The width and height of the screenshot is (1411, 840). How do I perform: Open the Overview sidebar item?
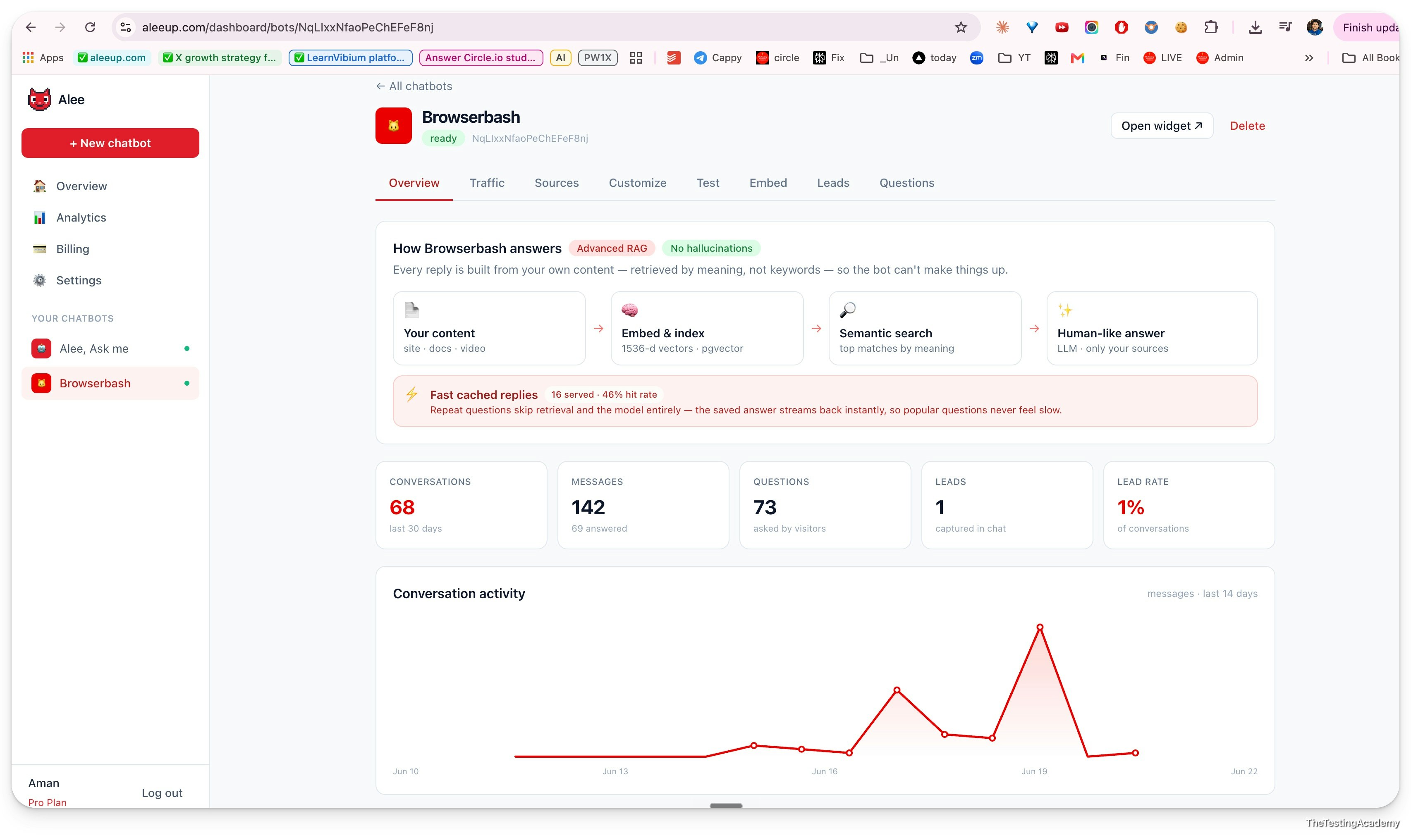tap(110, 186)
